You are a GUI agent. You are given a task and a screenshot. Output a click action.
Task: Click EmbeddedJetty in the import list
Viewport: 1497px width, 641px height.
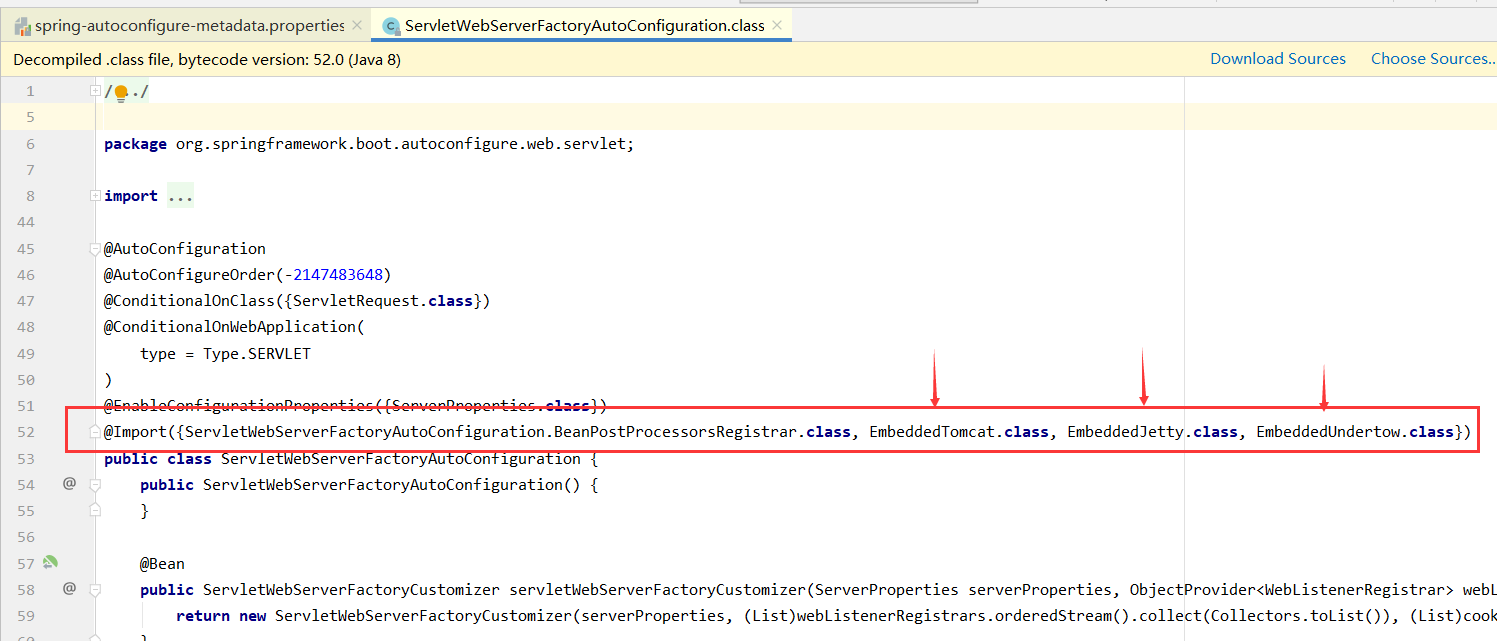(x=1126, y=432)
